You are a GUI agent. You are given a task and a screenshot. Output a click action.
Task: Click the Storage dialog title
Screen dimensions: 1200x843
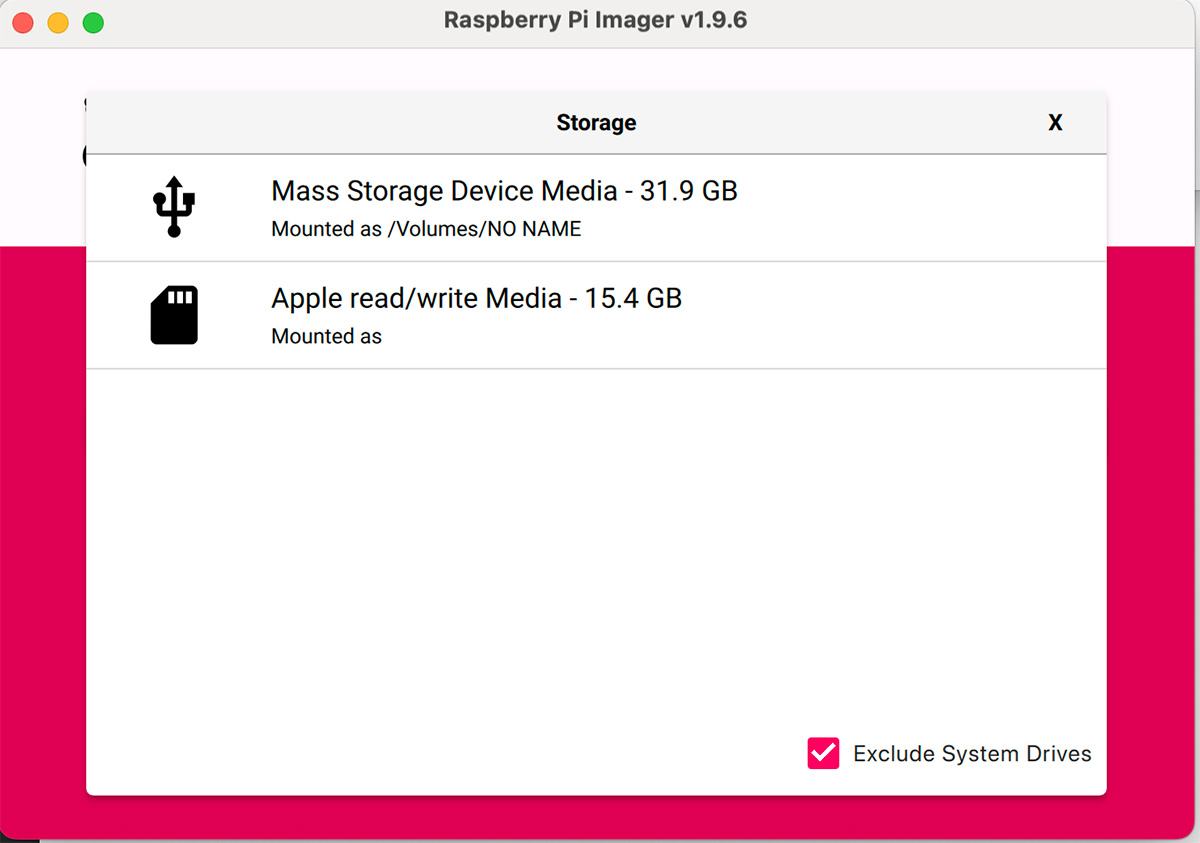tap(596, 122)
